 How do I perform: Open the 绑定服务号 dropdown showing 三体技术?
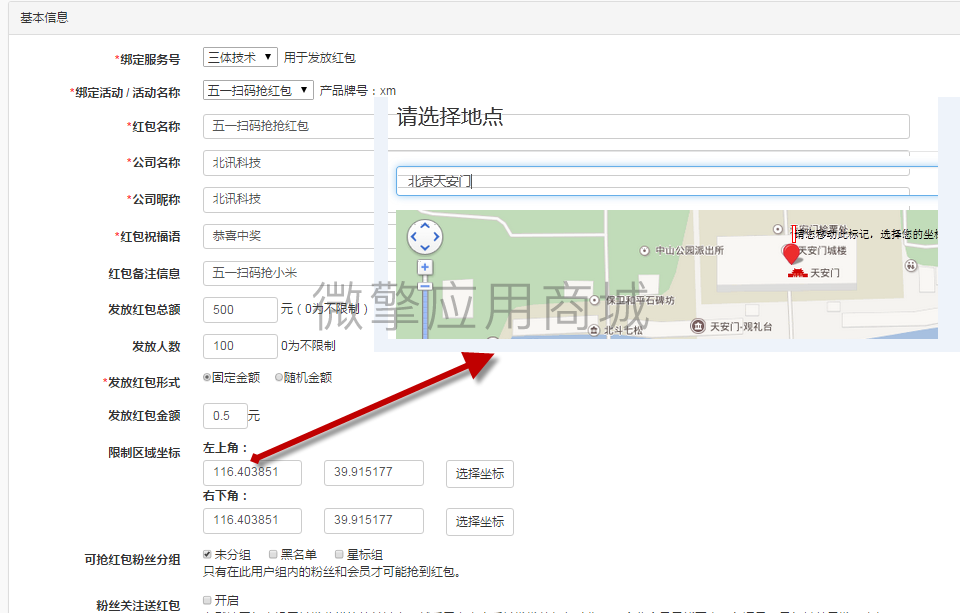pyautogui.click(x=240, y=57)
